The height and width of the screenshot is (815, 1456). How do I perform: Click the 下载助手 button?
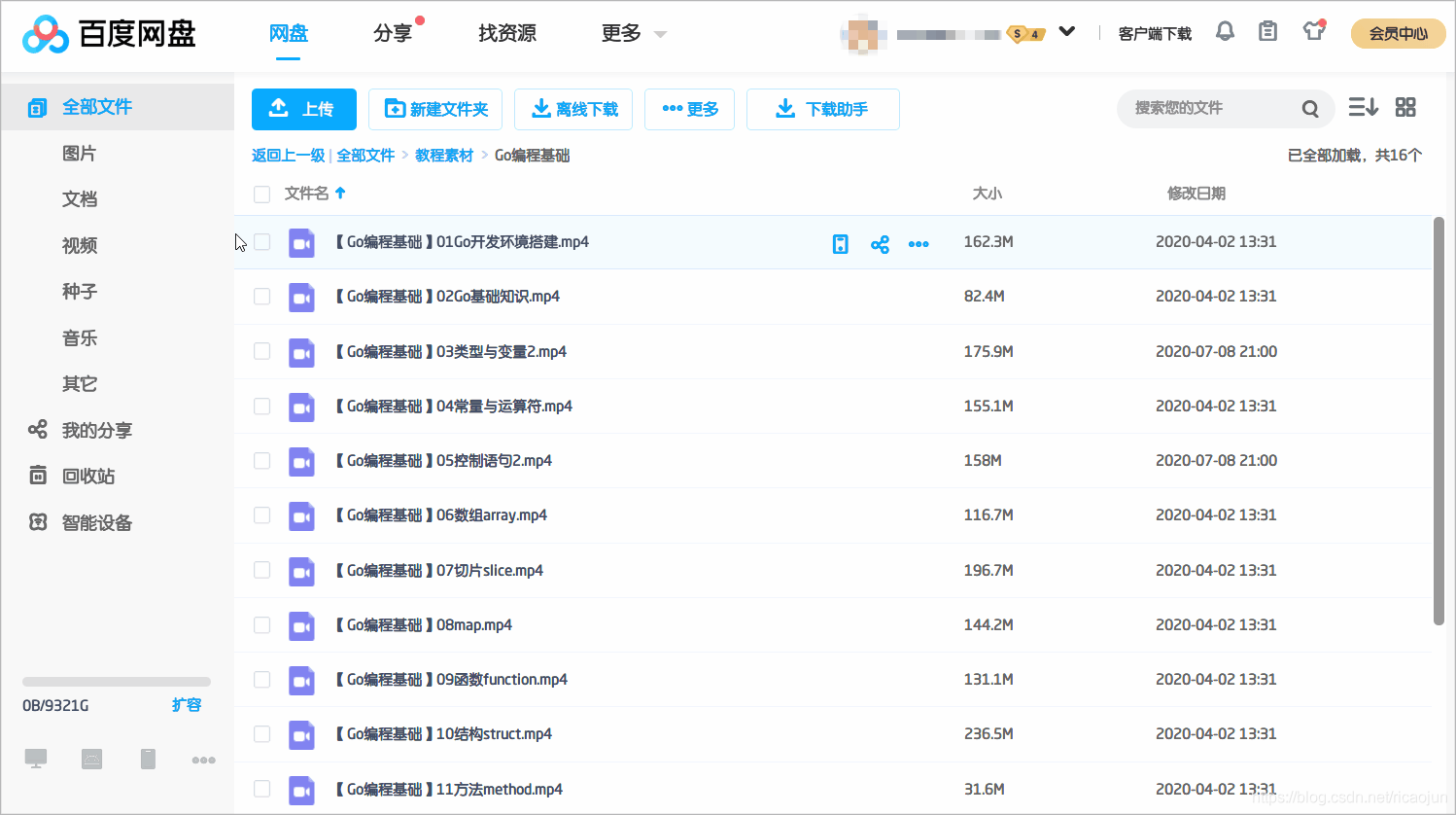click(x=823, y=109)
